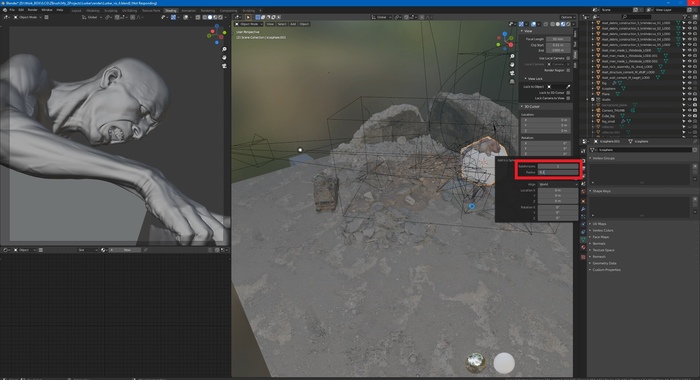The image size is (700, 380).
Task: Open the Select menu in the right viewport
Action: click(x=282, y=24)
